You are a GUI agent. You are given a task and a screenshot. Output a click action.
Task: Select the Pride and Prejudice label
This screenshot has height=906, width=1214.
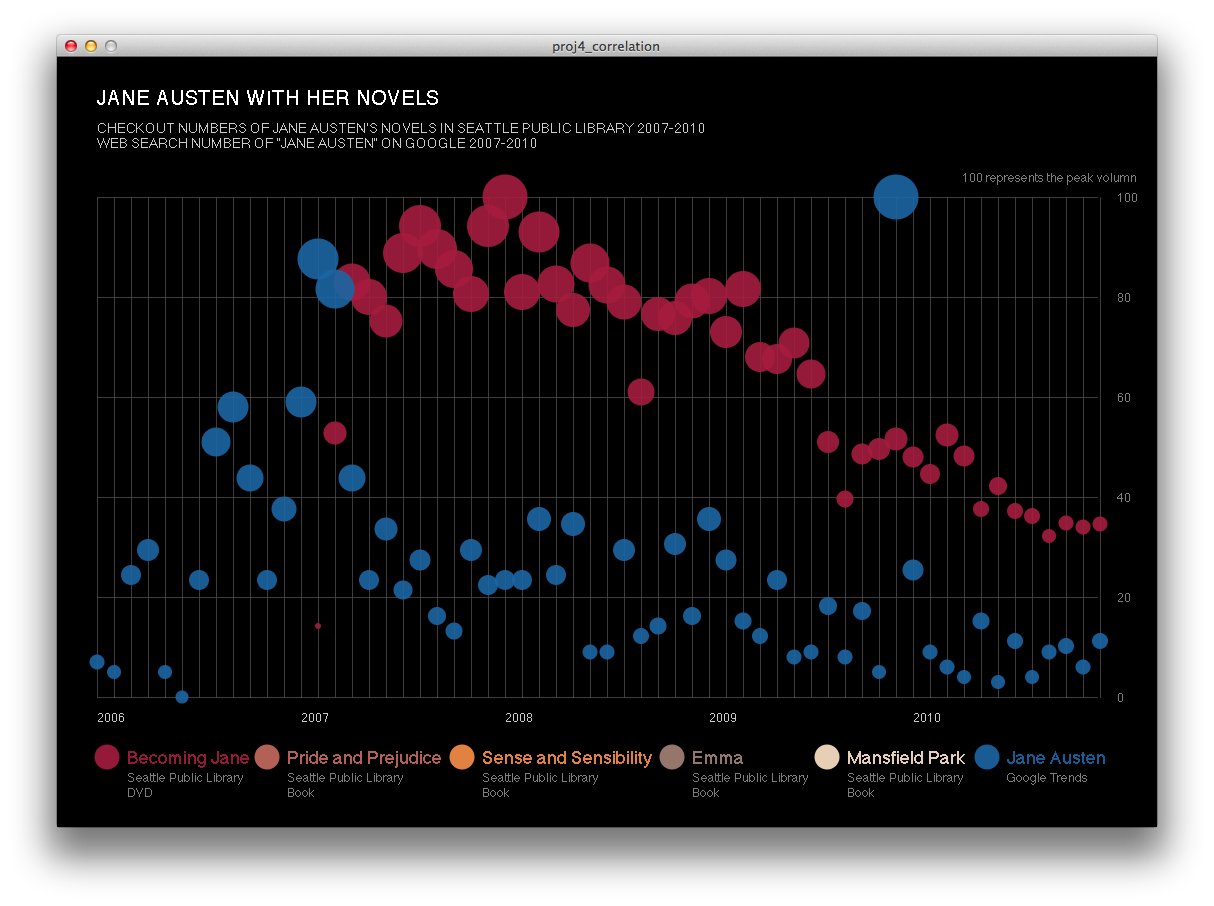[x=364, y=758]
